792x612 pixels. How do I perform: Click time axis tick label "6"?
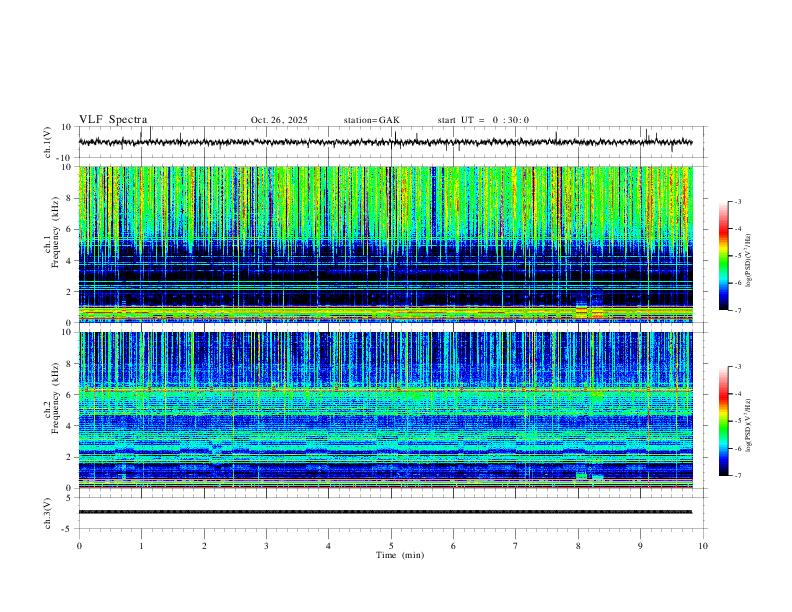[x=453, y=546]
